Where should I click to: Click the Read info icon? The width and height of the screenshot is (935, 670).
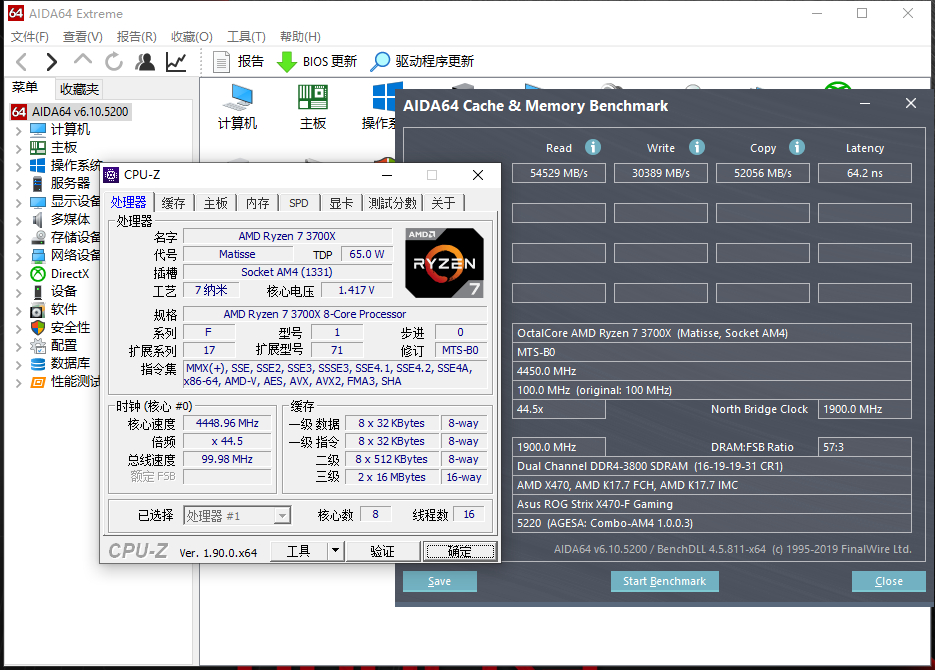[593, 147]
